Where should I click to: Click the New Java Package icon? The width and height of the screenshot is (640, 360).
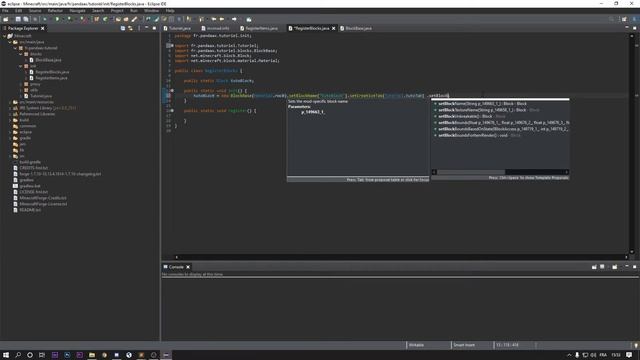pos(97,19)
